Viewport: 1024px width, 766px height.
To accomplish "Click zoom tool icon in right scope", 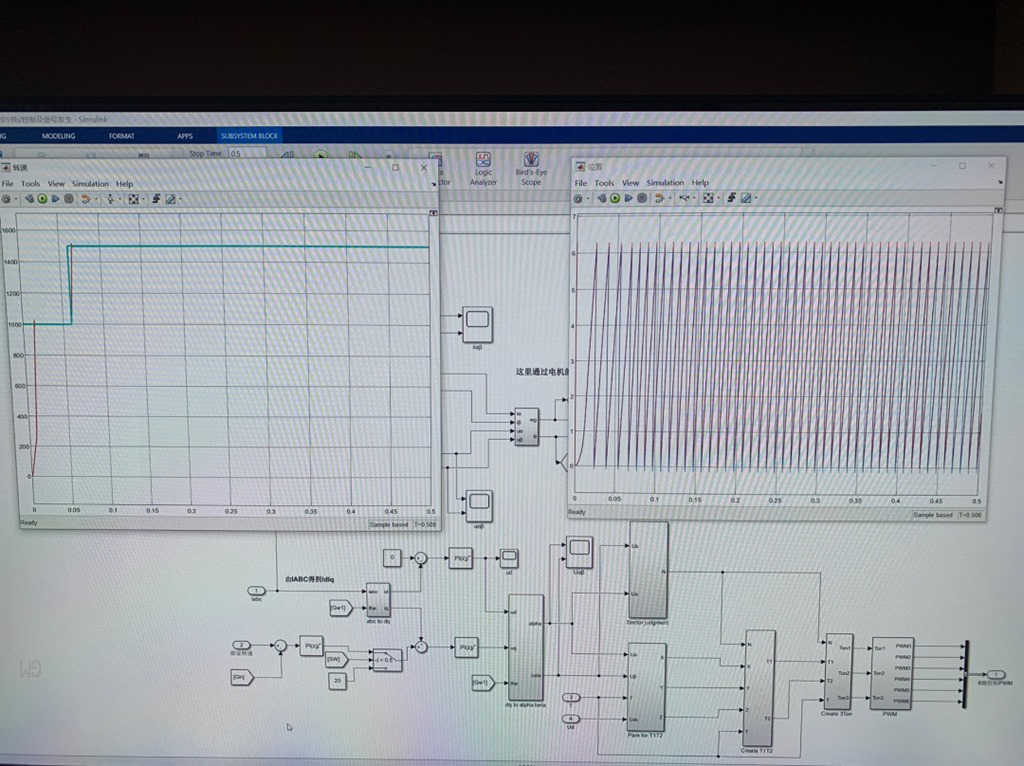I will (x=684, y=199).
